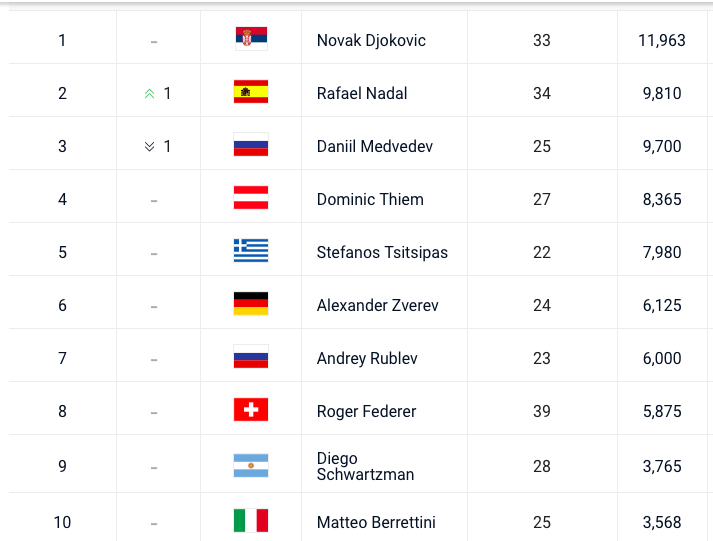Click Matteo Berrettini's name
The width and height of the screenshot is (713, 541).
[x=376, y=522]
